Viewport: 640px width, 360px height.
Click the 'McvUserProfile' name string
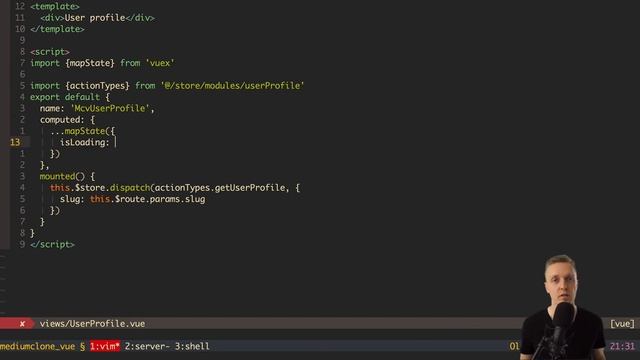pos(110,109)
